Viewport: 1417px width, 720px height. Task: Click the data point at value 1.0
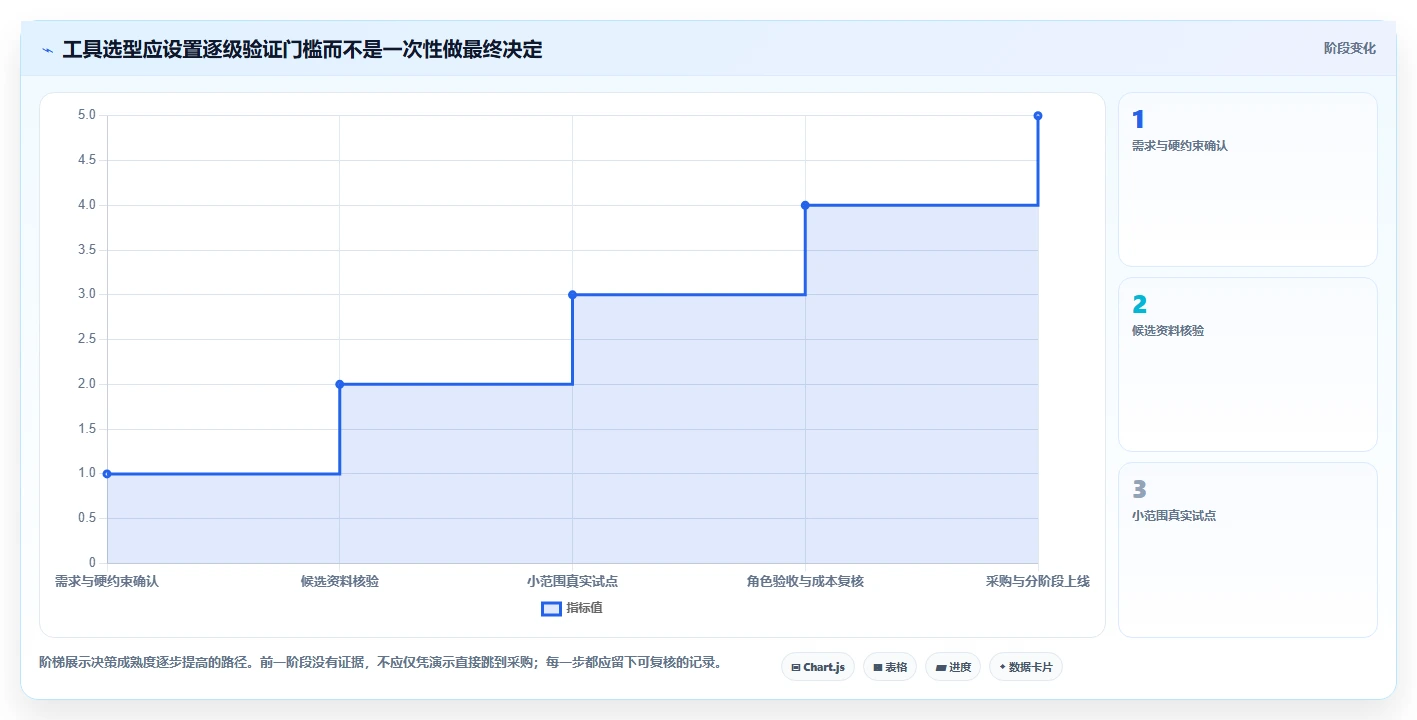pyautogui.click(x=107, y=474)
